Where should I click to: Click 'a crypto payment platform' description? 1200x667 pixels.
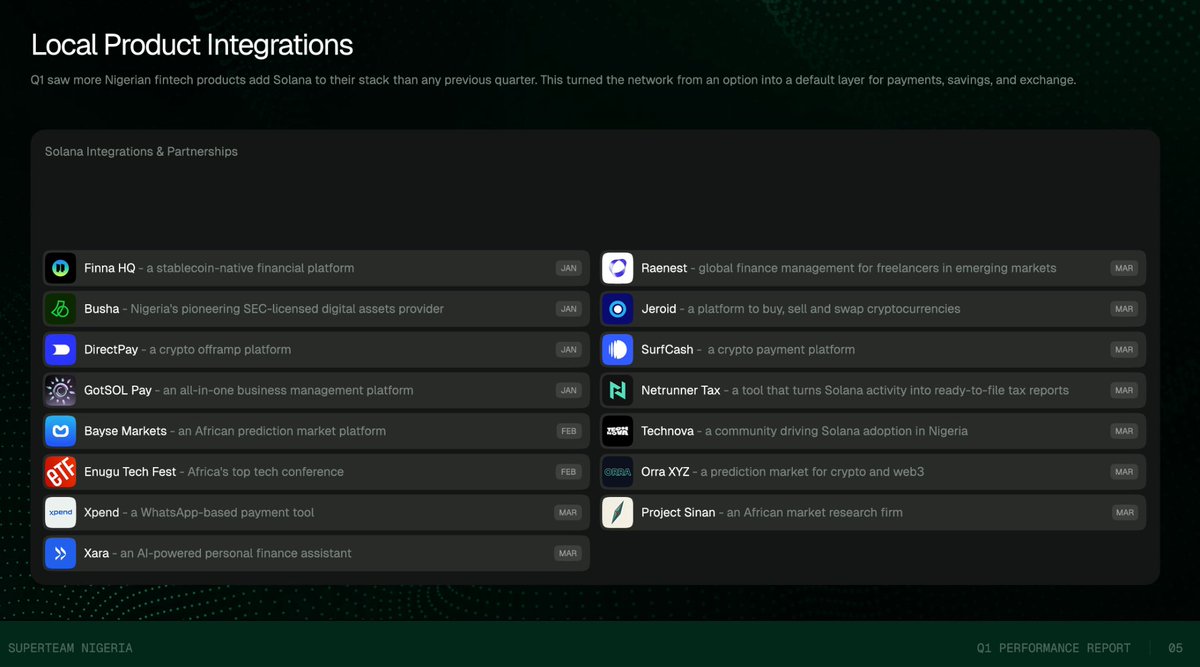pyautogui.click(x=781, y=350)
